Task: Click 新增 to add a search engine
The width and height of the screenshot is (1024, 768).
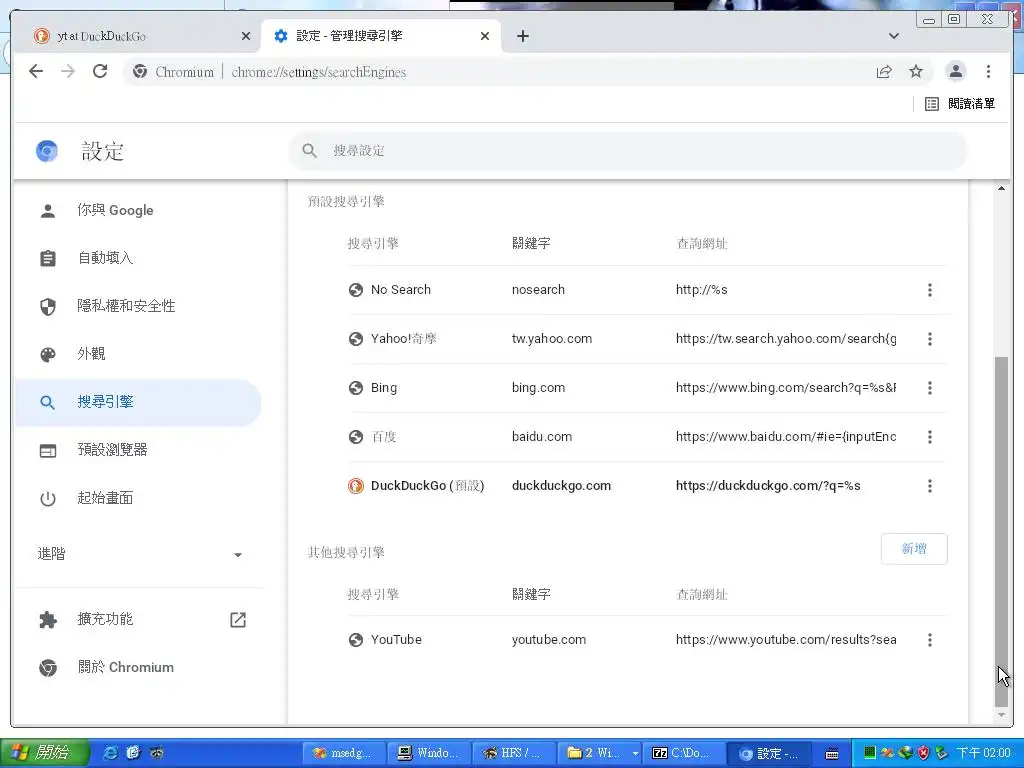Action: (914, 549)
